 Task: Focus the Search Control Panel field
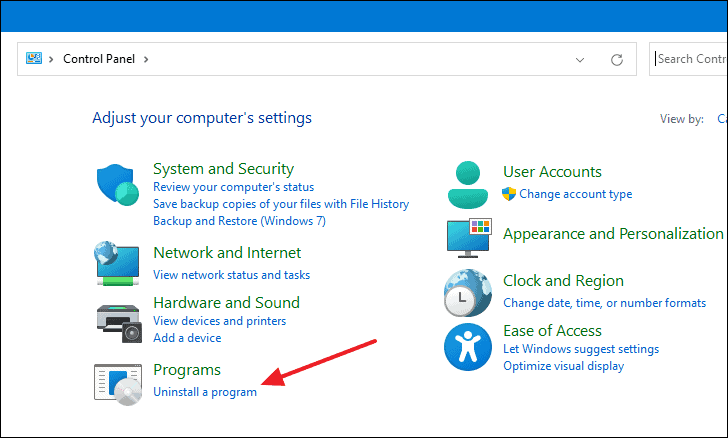coord(689,59)
